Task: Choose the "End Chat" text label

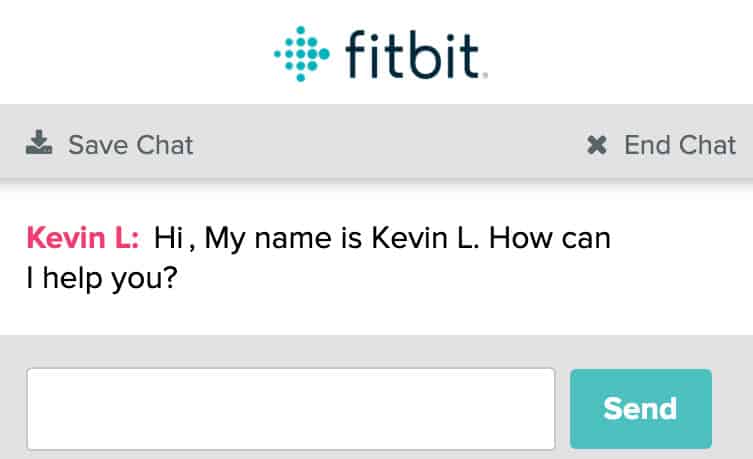Action: pos(680,146)
